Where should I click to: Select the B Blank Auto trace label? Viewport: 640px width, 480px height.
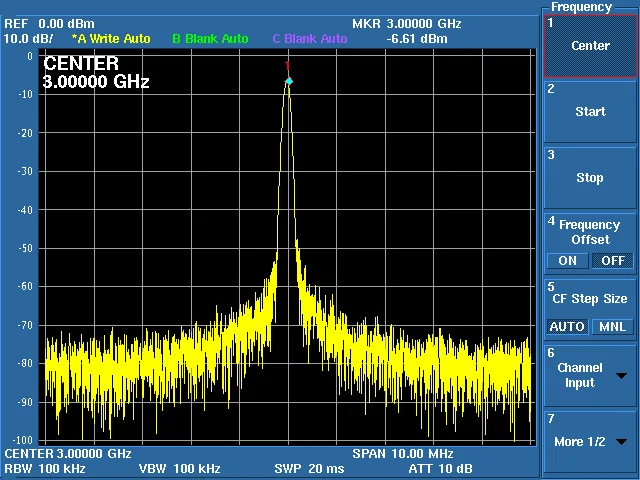click(x=210, y=39)
